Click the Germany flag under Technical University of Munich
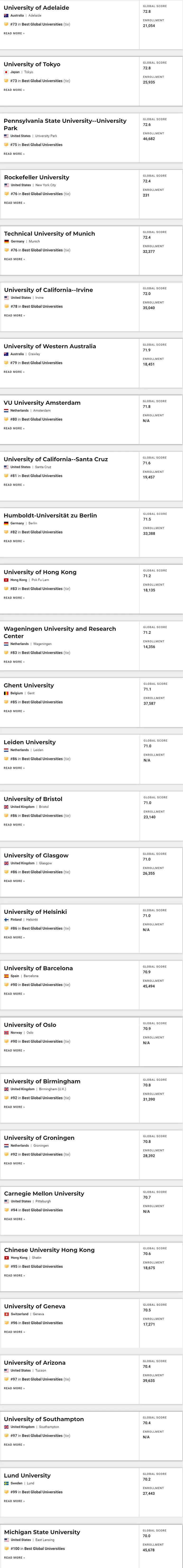 6,241
